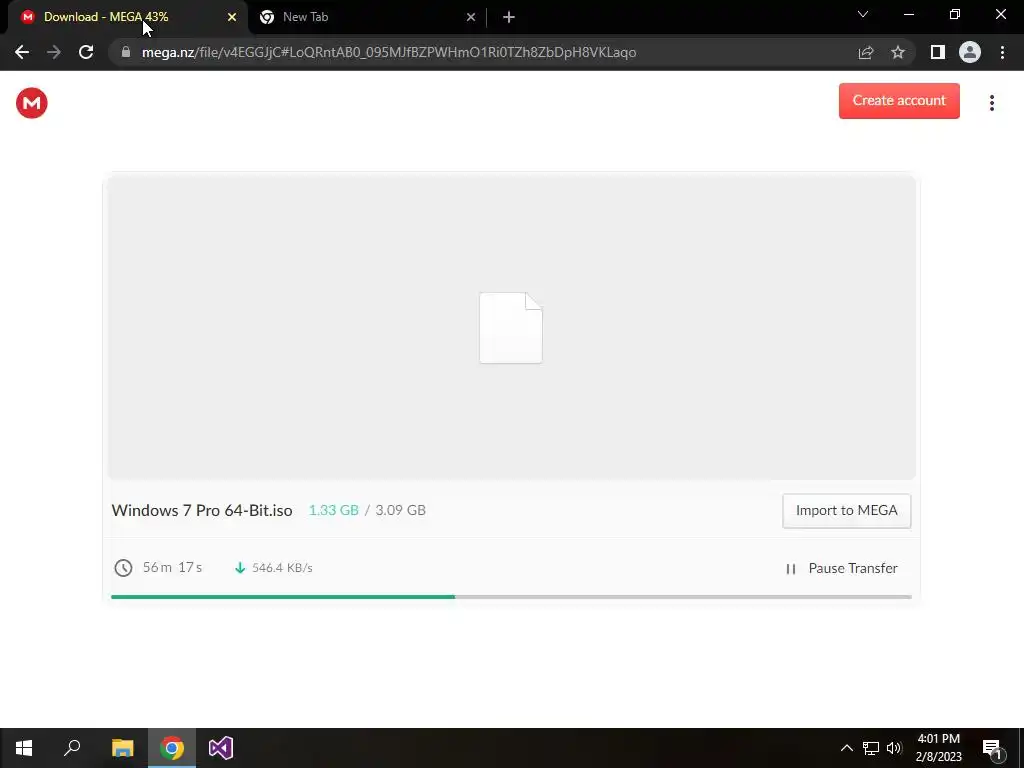Open File Explorer from taskbar

point(122,748)
